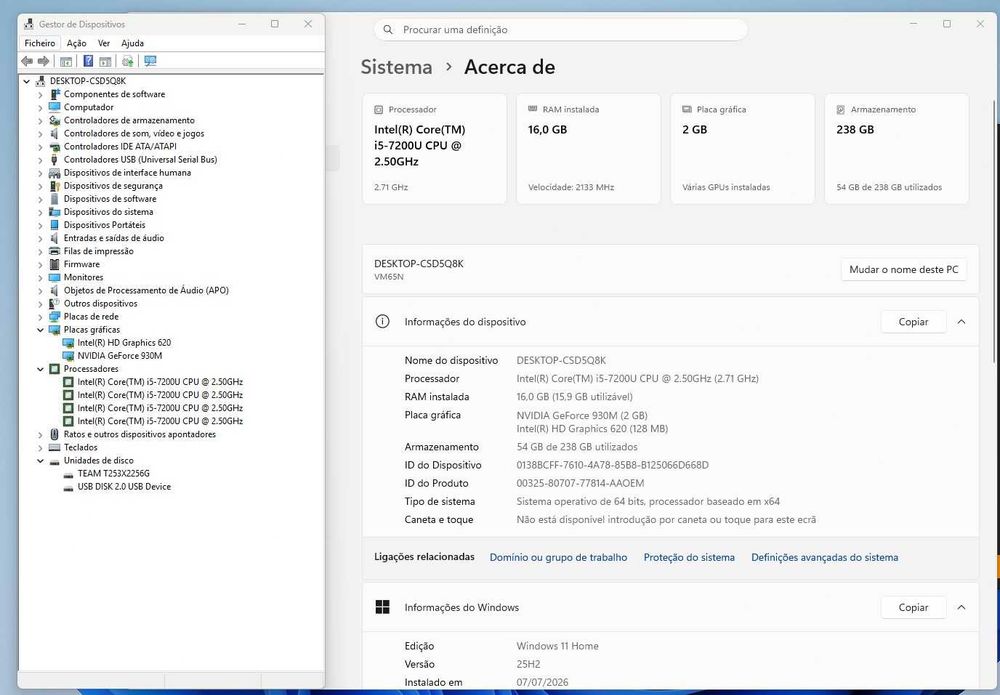Screen dimensions: 1000x695
Task: Click the RAM instalada 16,0 GB card
Action: [x=588, y=149]
